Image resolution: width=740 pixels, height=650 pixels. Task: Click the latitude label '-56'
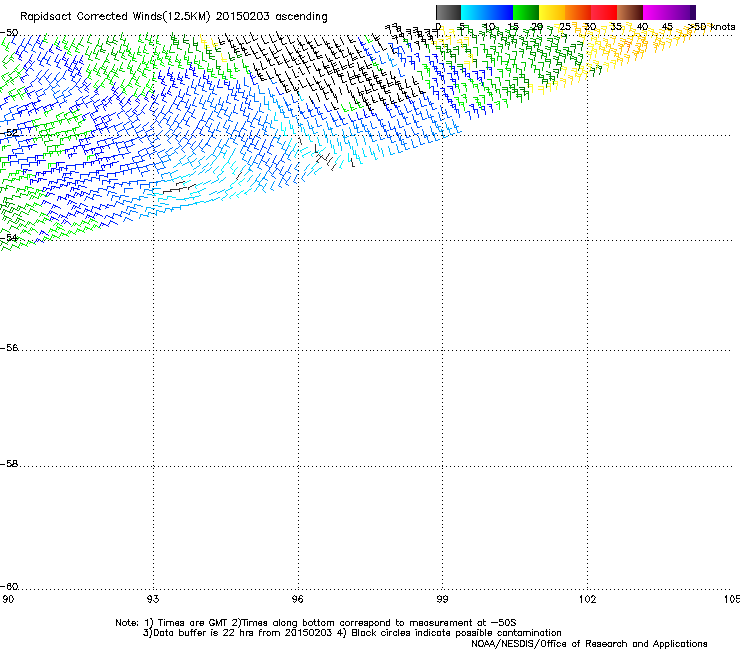[9, 348]
